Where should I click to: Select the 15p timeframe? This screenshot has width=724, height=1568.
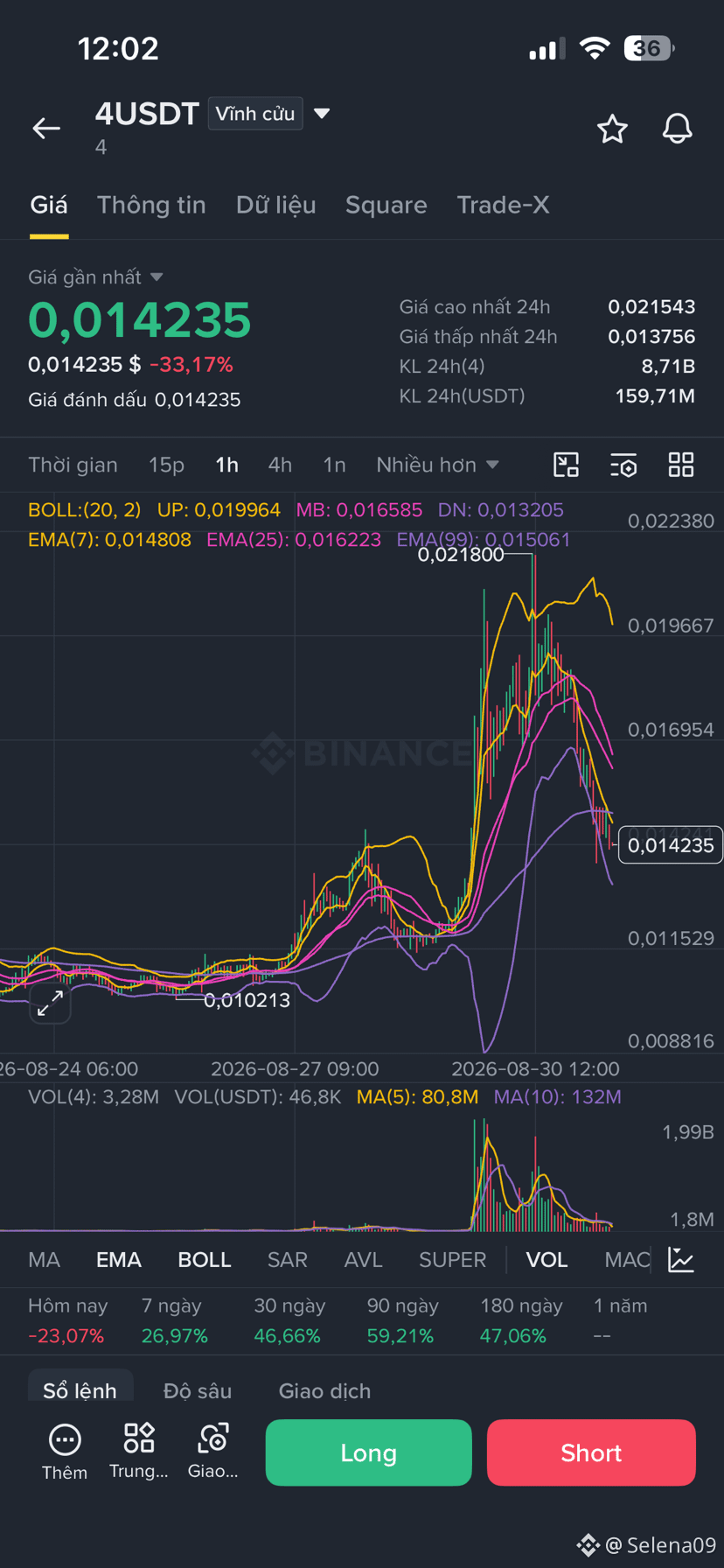(x=166, y=465)
